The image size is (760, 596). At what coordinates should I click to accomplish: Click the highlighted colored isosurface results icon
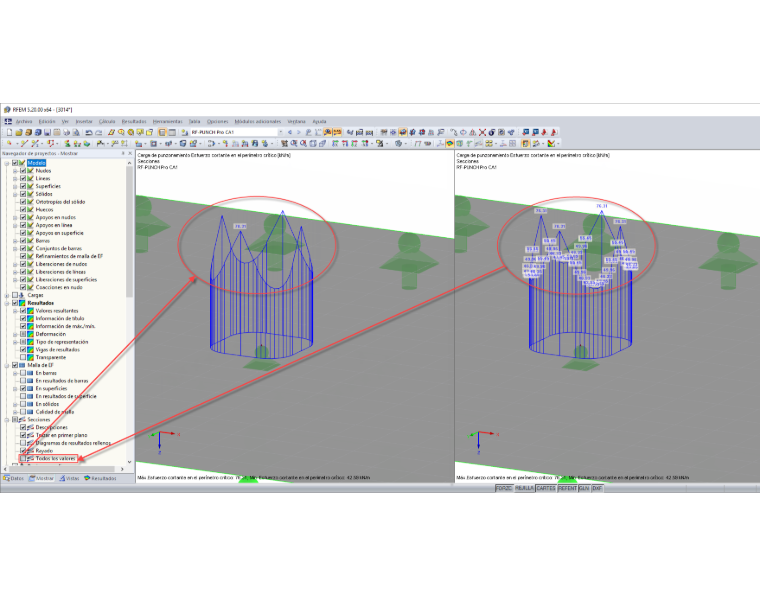(x=449, y=143)
